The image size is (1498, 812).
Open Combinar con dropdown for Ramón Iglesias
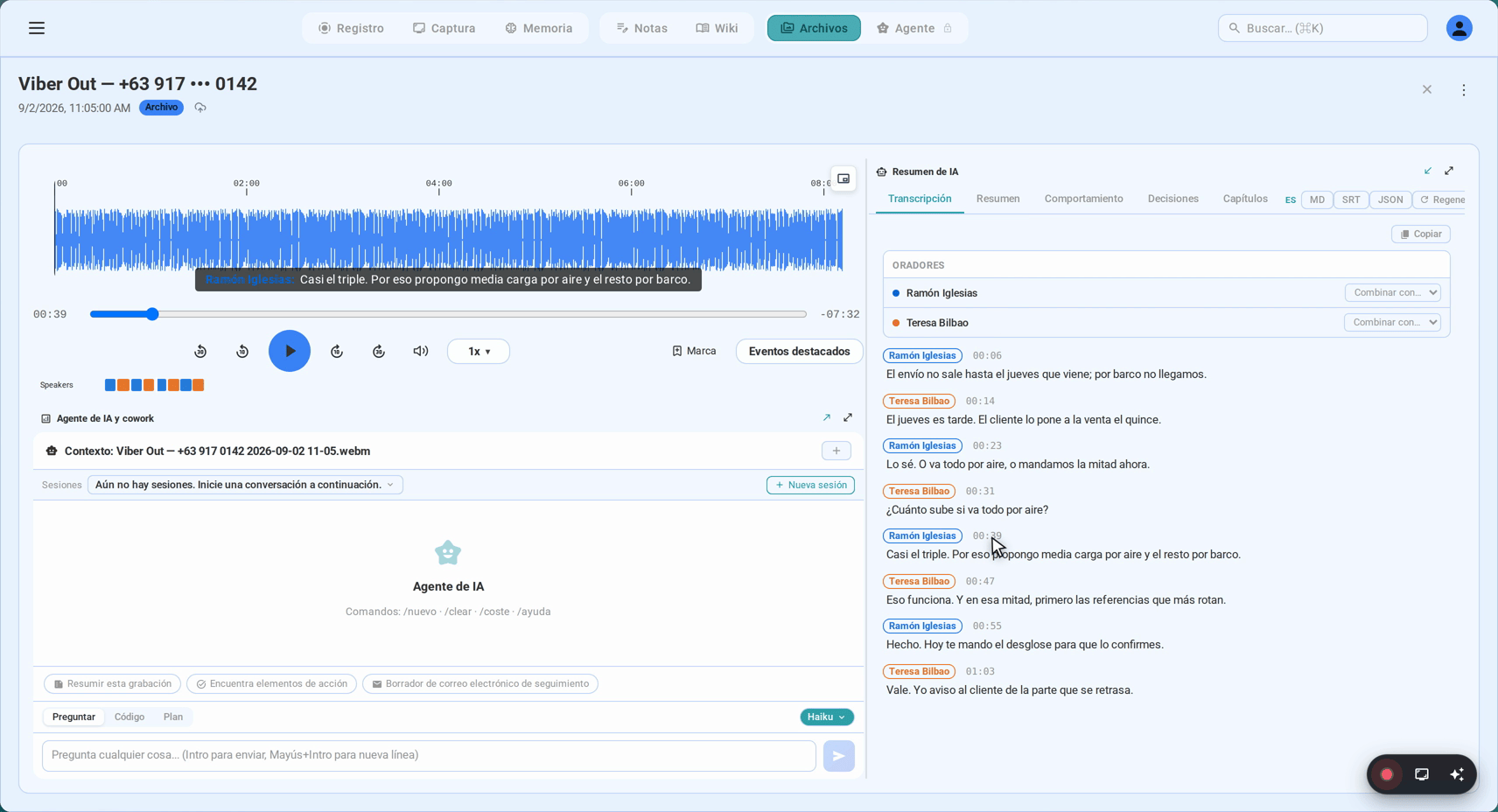click(1392, 292)
